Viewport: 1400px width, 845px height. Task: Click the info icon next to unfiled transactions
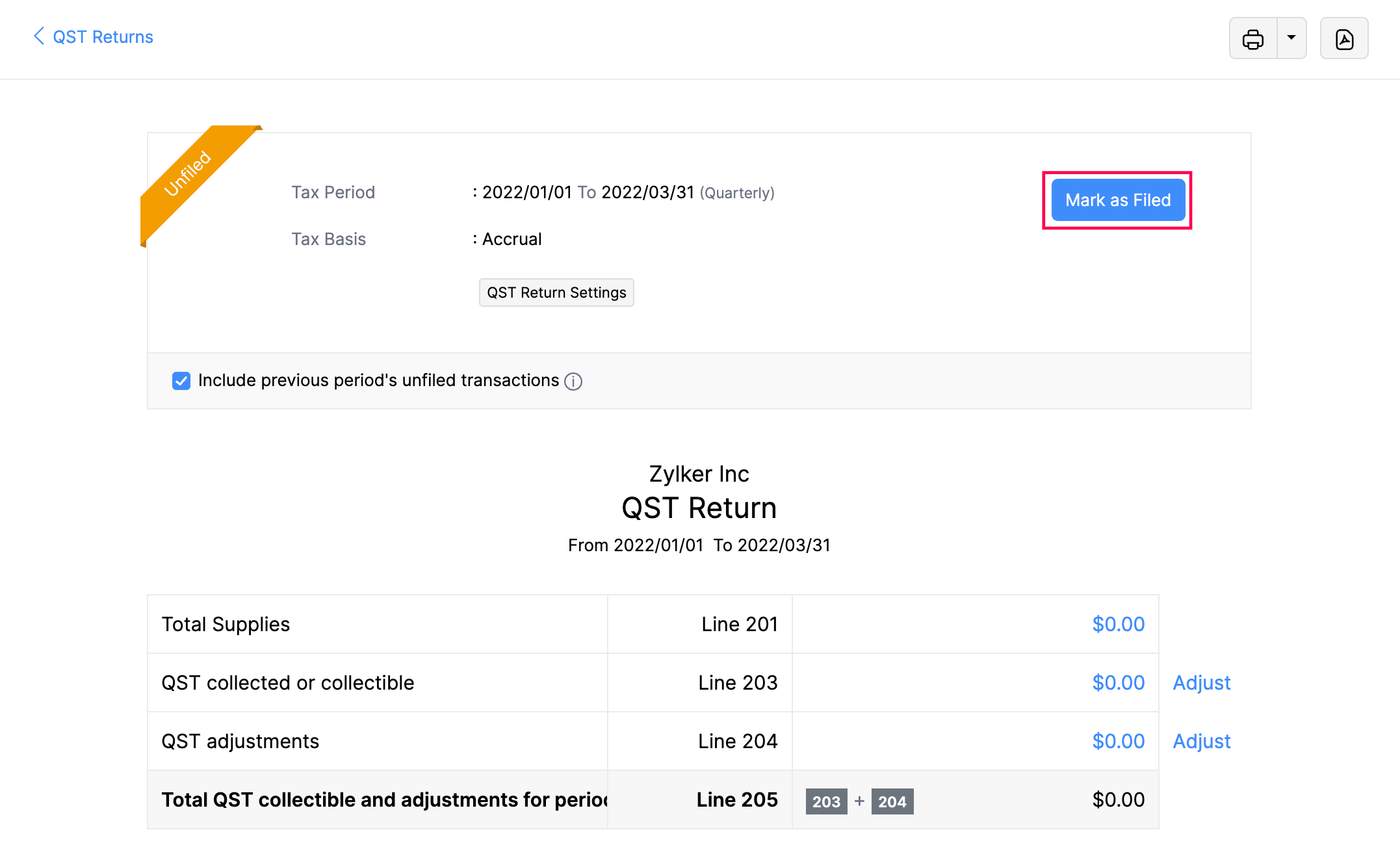coord(573,382)
